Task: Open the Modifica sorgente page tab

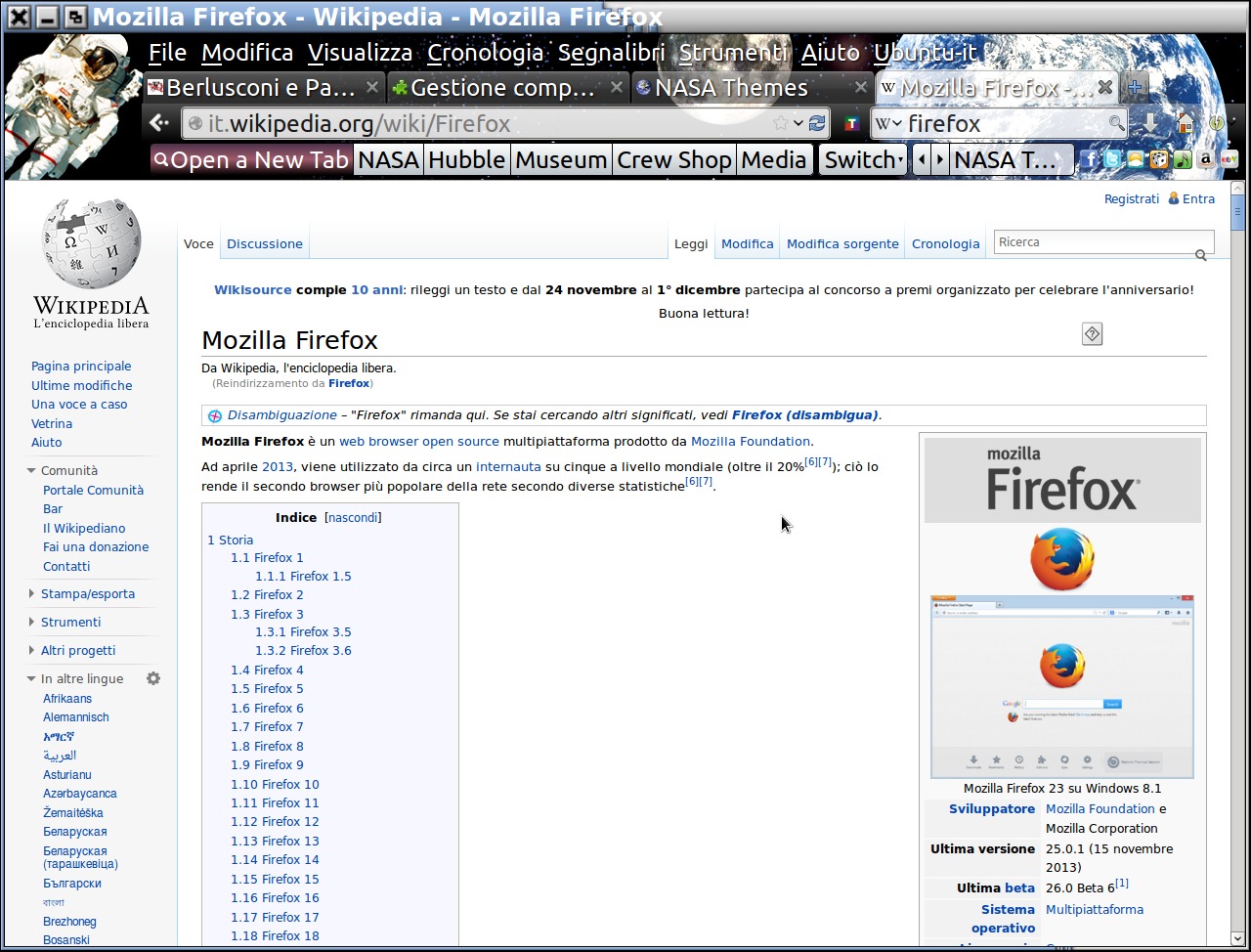Action: coord(842,243)
